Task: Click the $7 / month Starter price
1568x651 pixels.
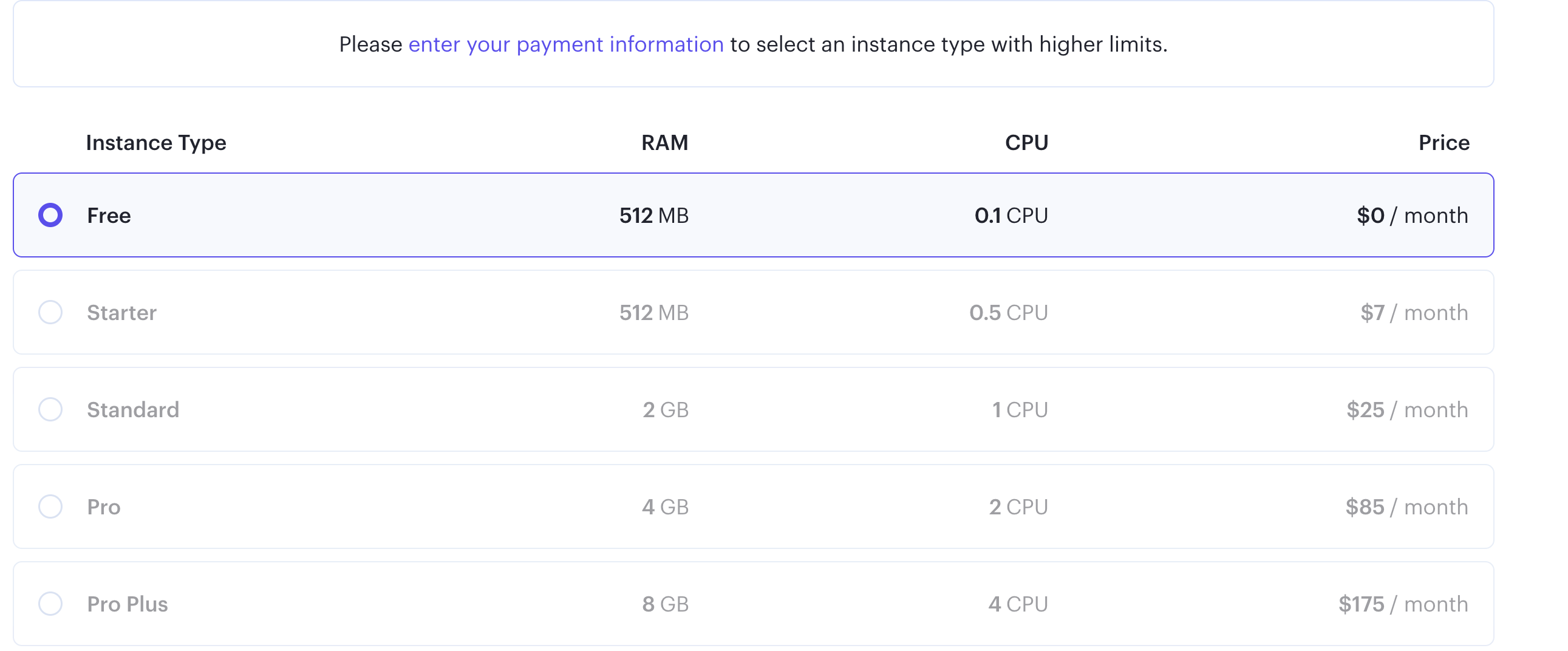Action: tap(1414, 313)
